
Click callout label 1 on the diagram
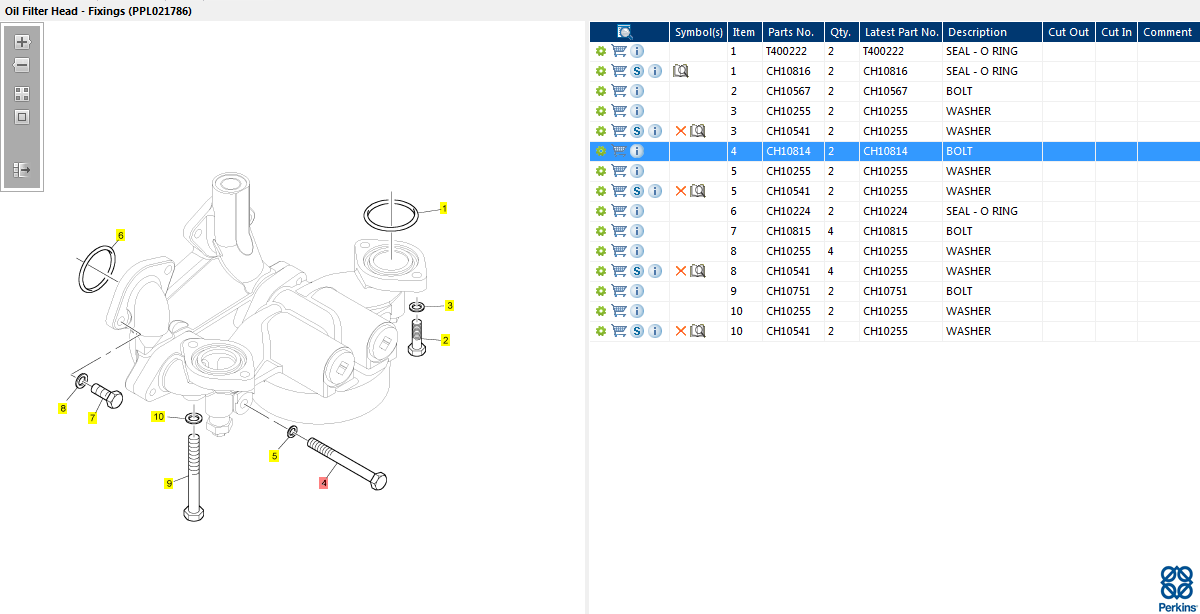[x=443, y=209]
